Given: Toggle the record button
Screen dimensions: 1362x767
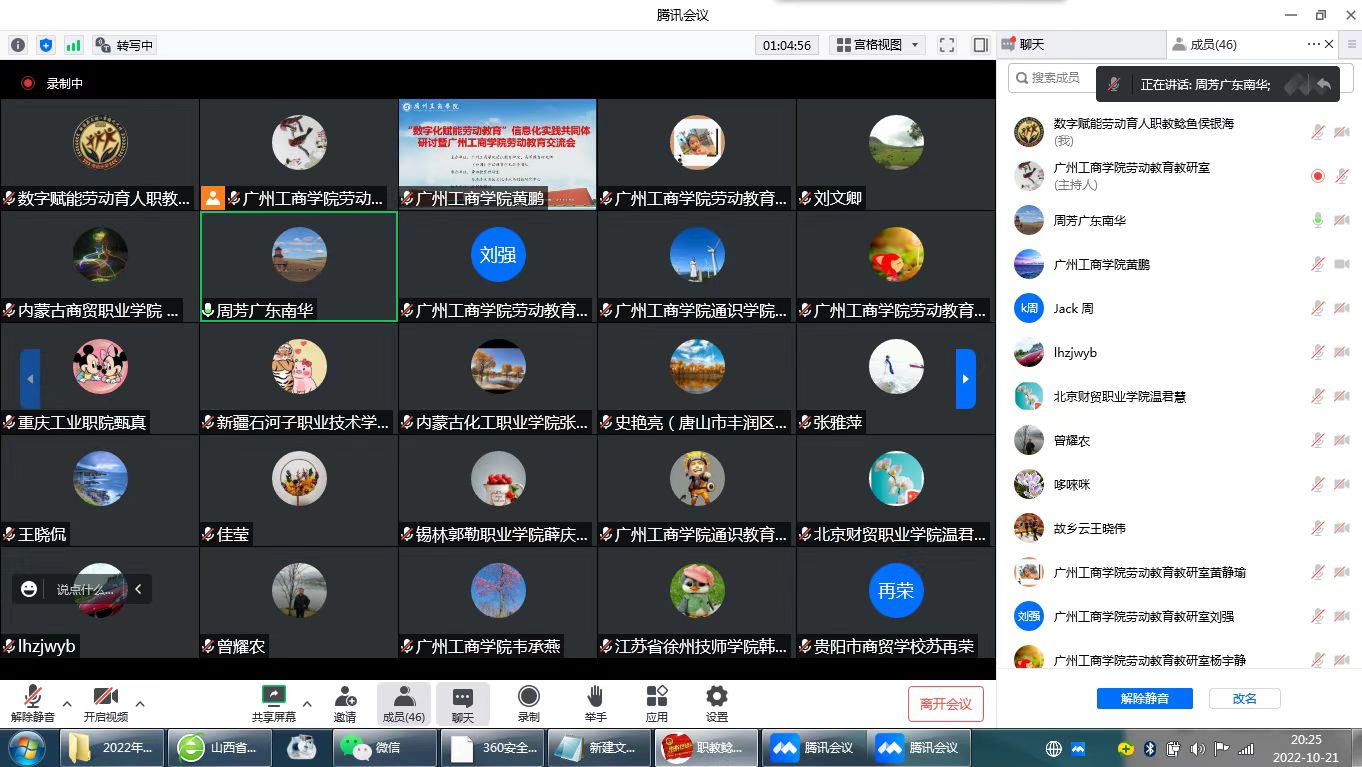Looking at the screenshot, I should [x=528, y=696].
